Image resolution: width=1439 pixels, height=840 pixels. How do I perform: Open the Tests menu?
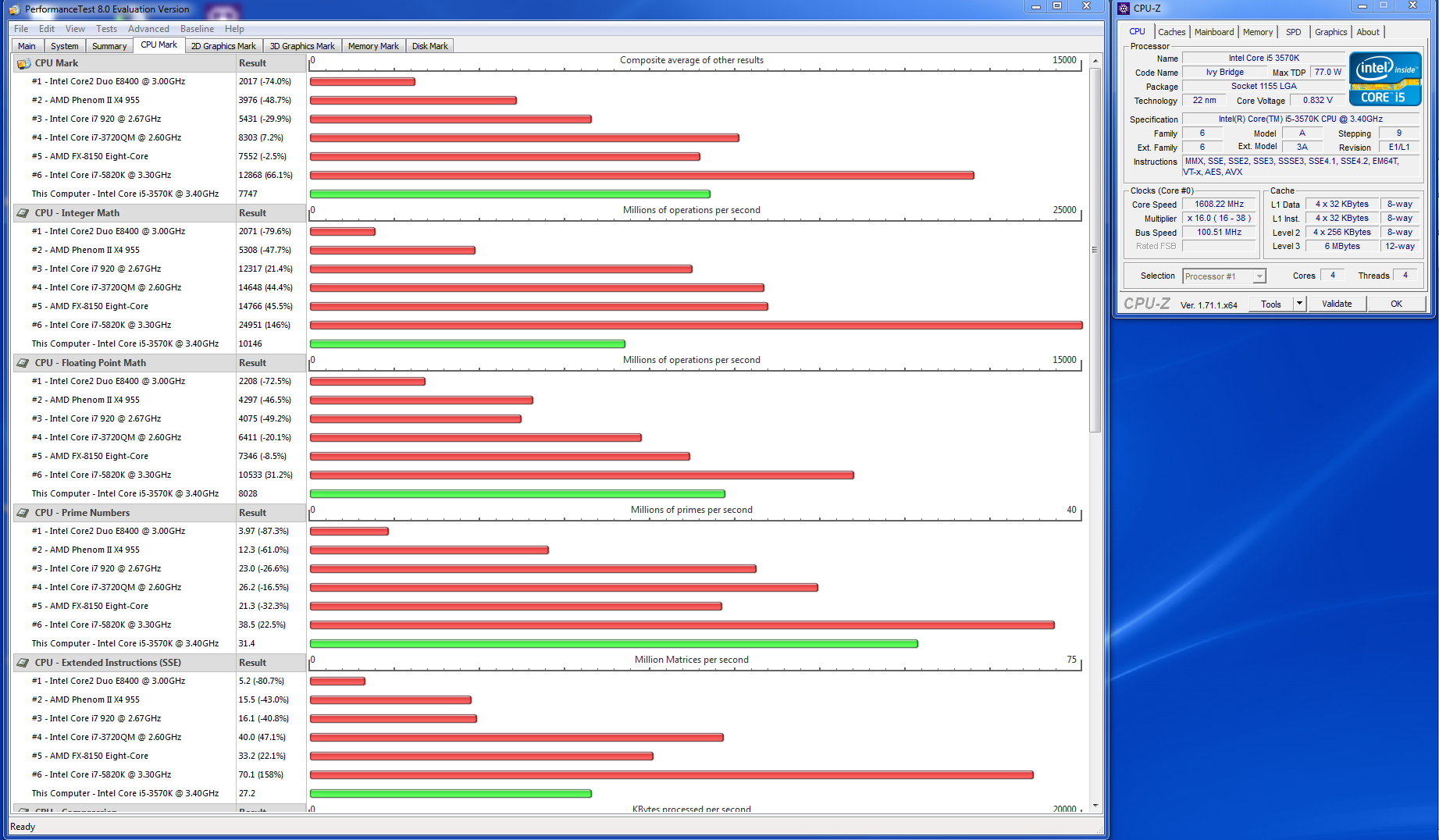(106, 29)
